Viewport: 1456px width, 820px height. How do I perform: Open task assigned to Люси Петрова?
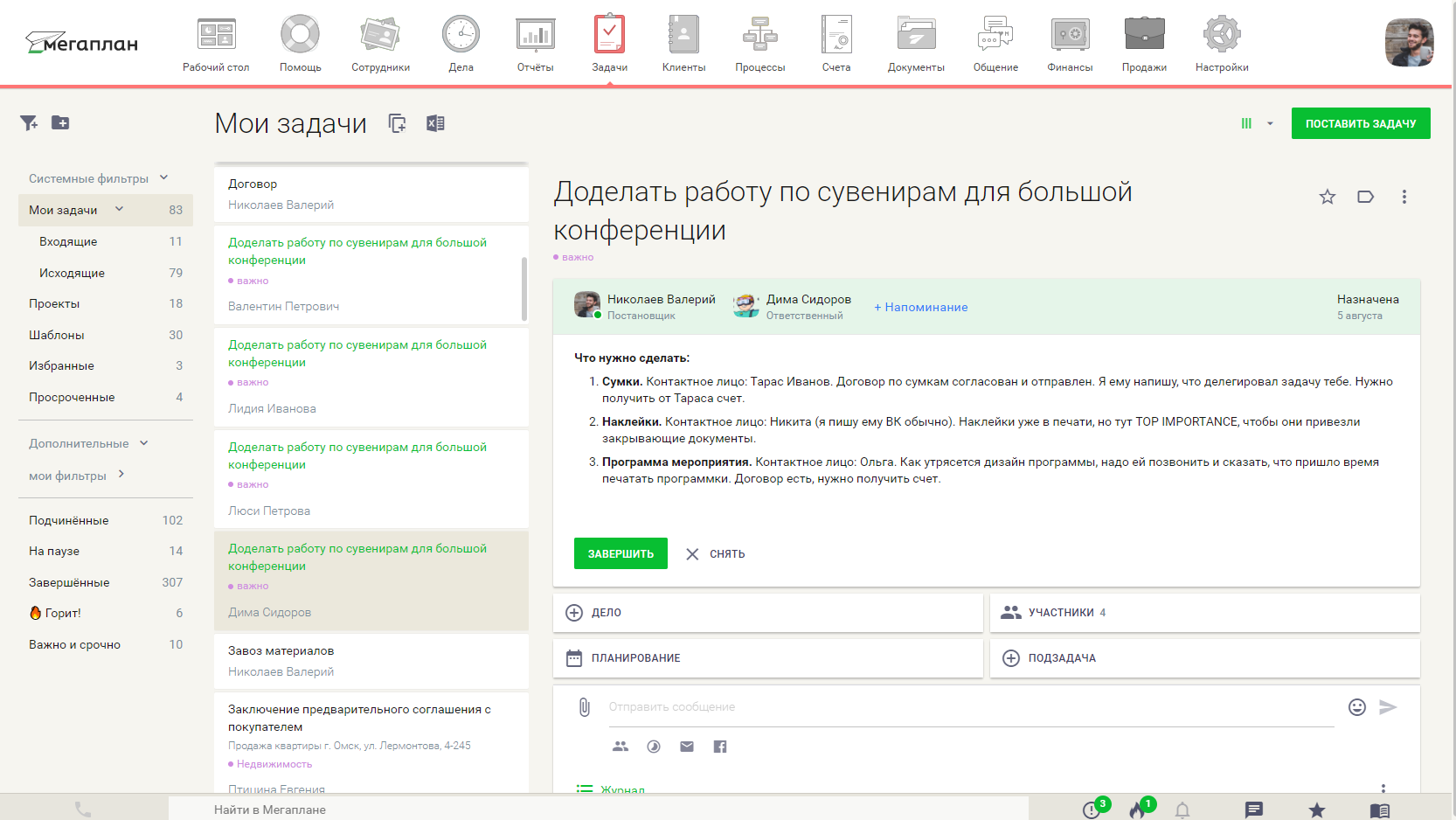point(371,478)
